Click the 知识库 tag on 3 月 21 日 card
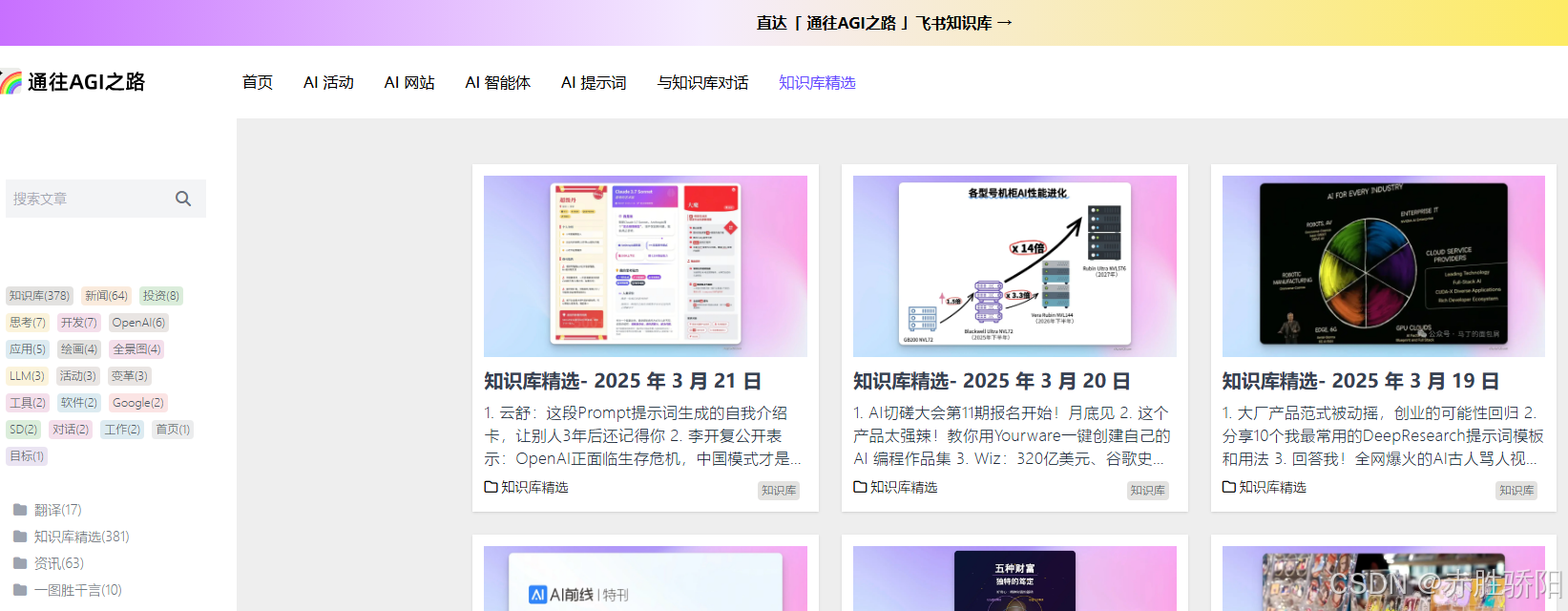This screenshot has width=1568, height=611. tap(779, 490)
